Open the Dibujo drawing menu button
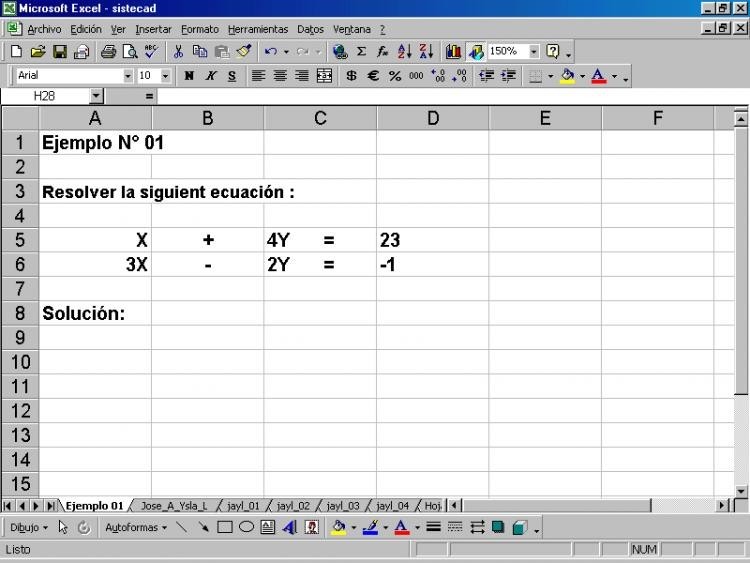Viewport: 750px width, 563px height. [28, 527]
